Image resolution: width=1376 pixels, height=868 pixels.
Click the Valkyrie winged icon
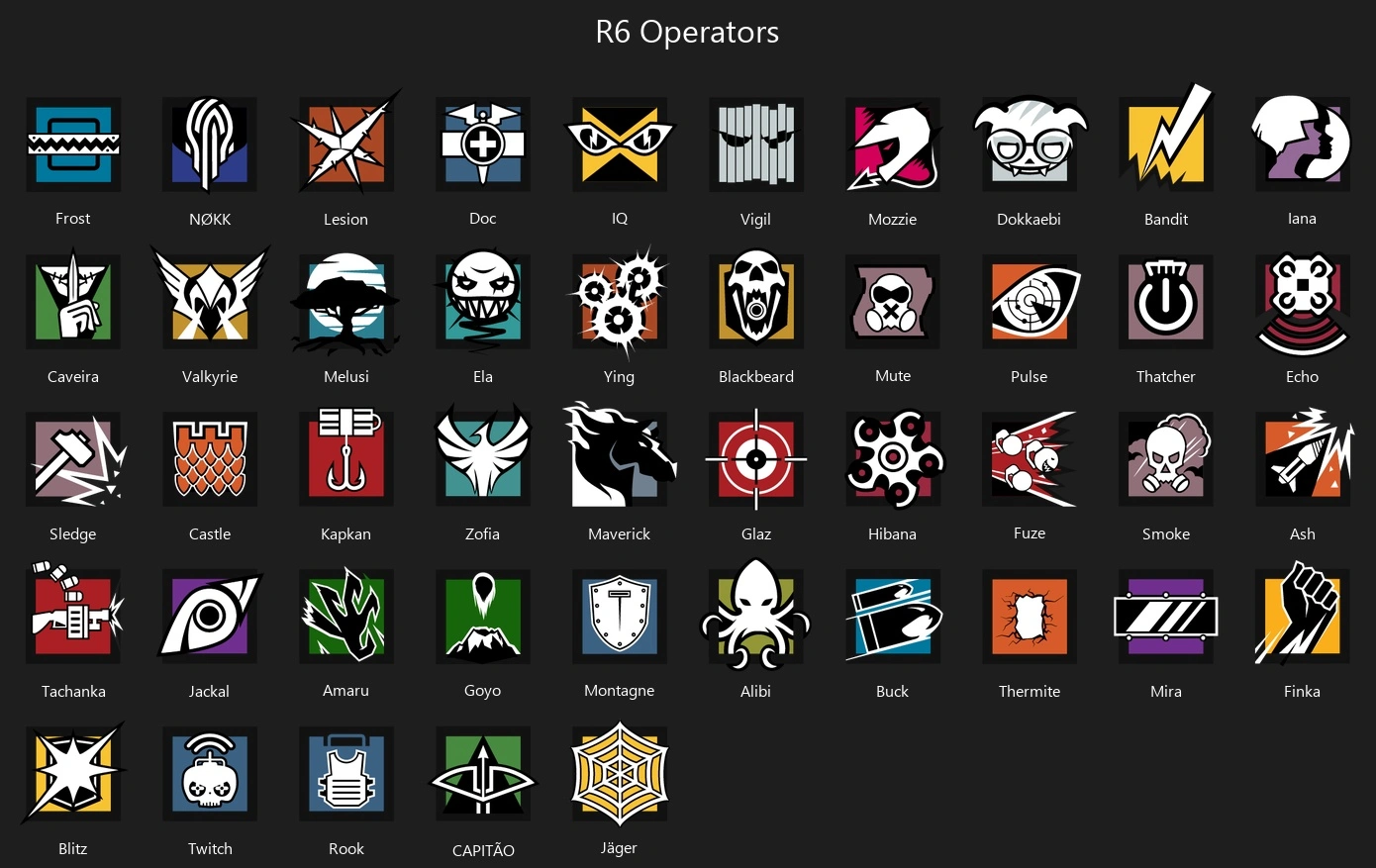click(210, 298)
